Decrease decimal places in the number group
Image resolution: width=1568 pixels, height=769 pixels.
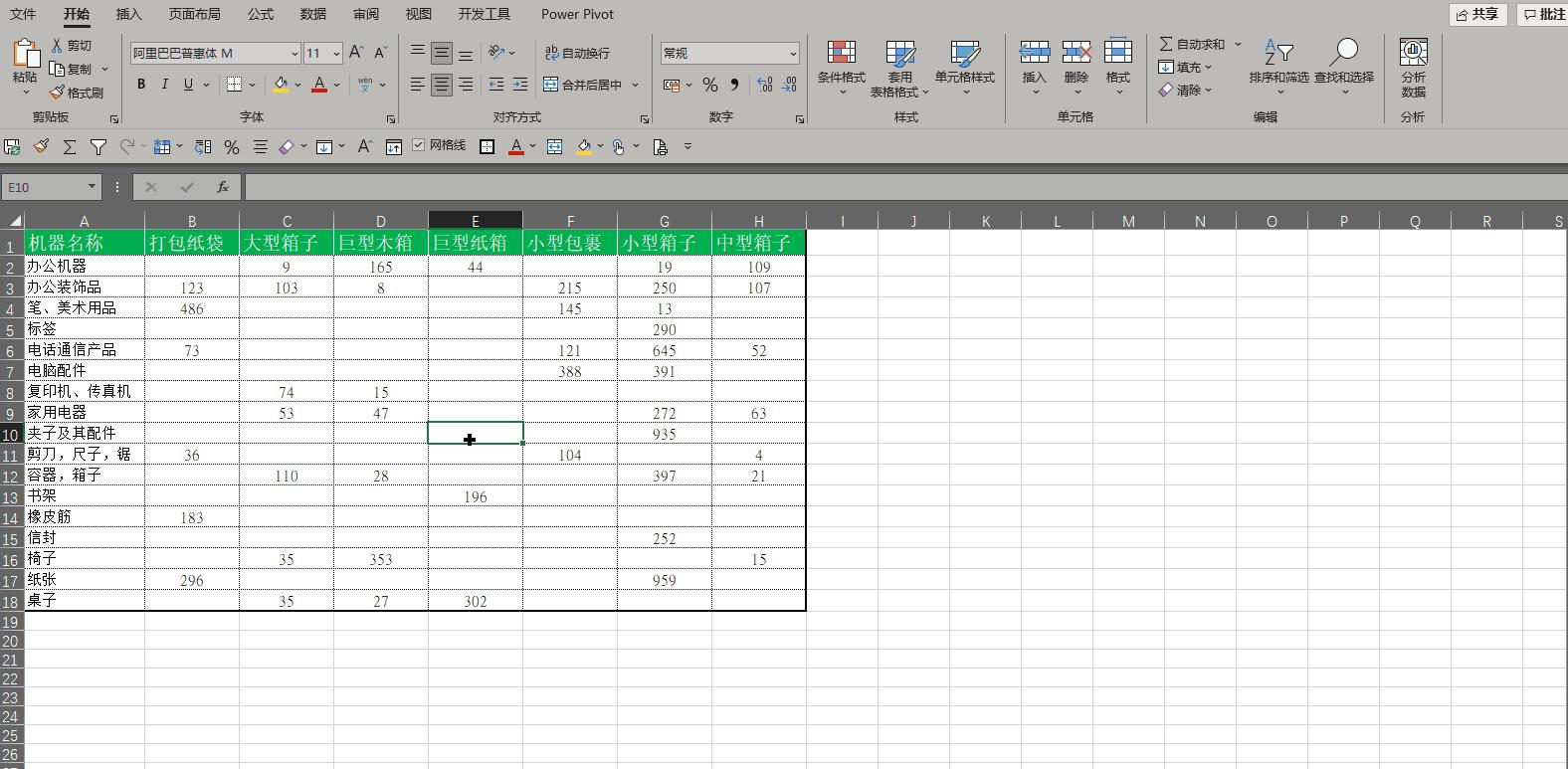click(x=789, y=85)
